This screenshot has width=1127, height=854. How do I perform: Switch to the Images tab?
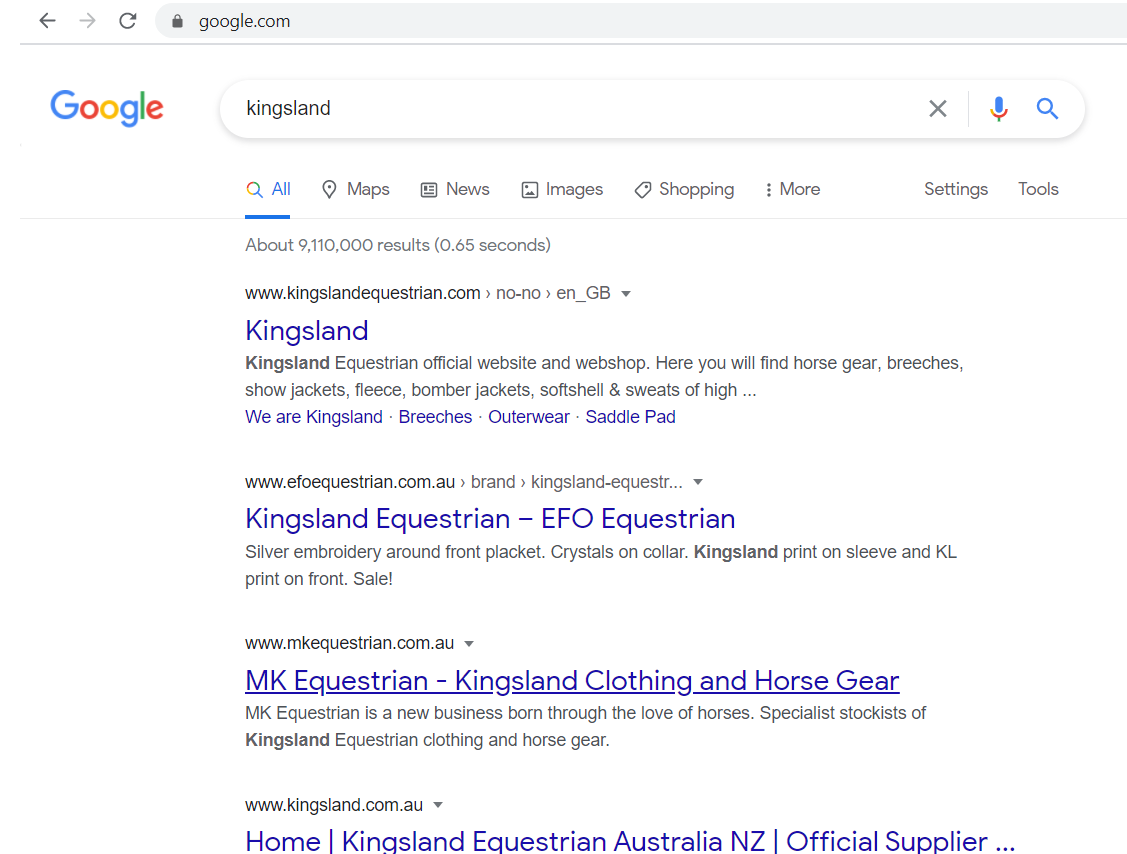click(562, 190)
